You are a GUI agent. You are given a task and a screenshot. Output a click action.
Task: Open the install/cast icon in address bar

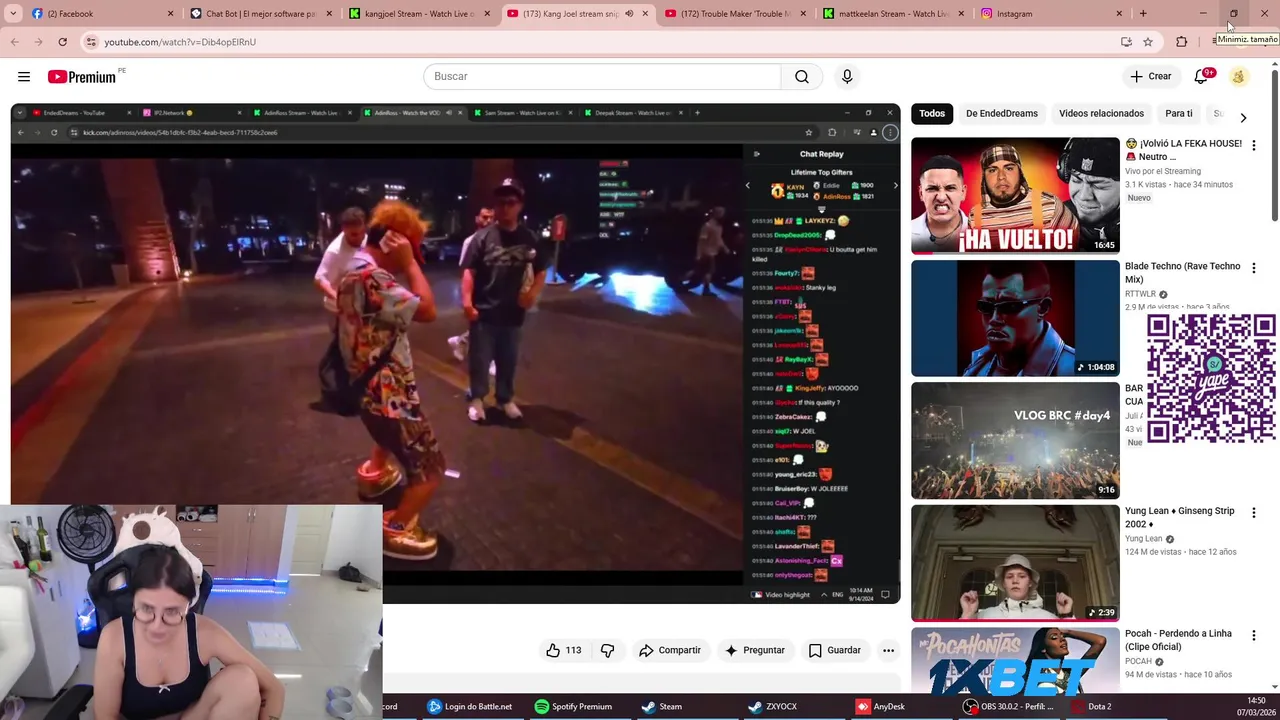click(1126, 42)
